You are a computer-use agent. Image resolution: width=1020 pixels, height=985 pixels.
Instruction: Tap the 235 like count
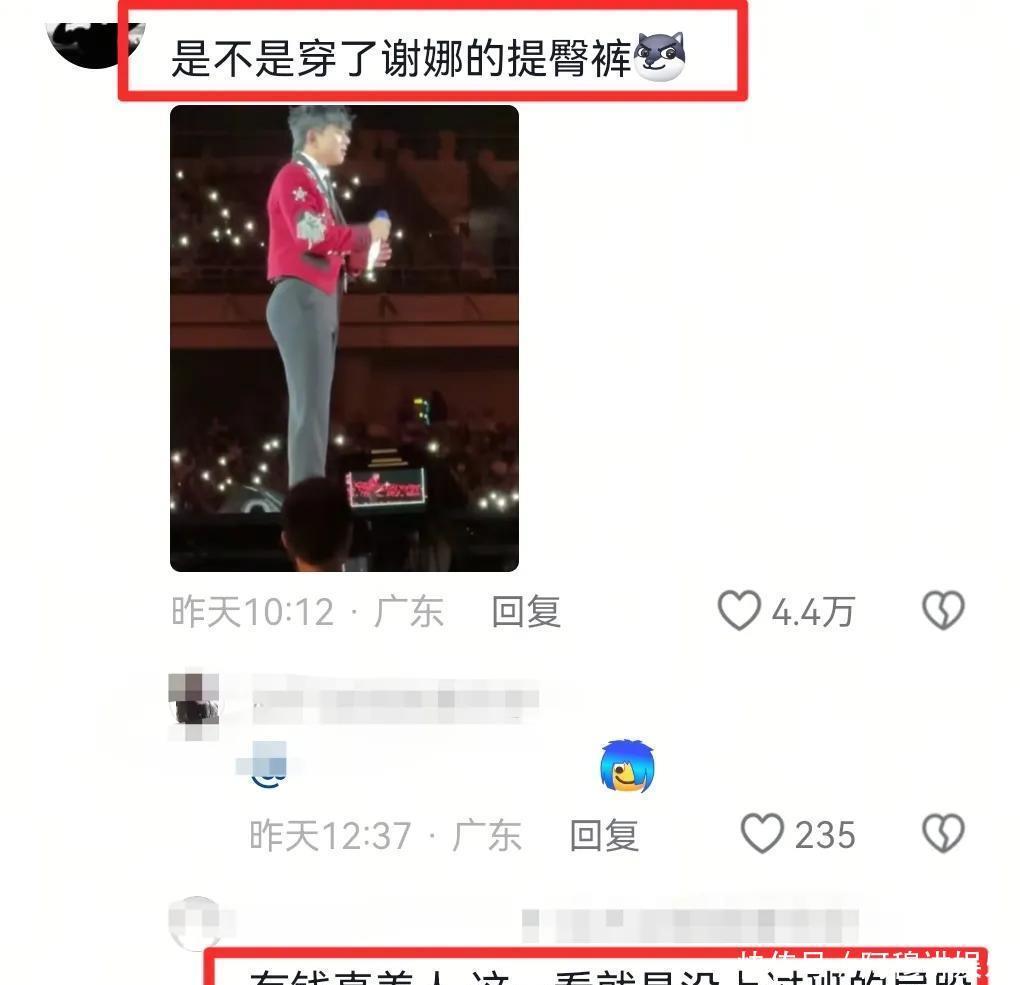click(x=824, y=835)
